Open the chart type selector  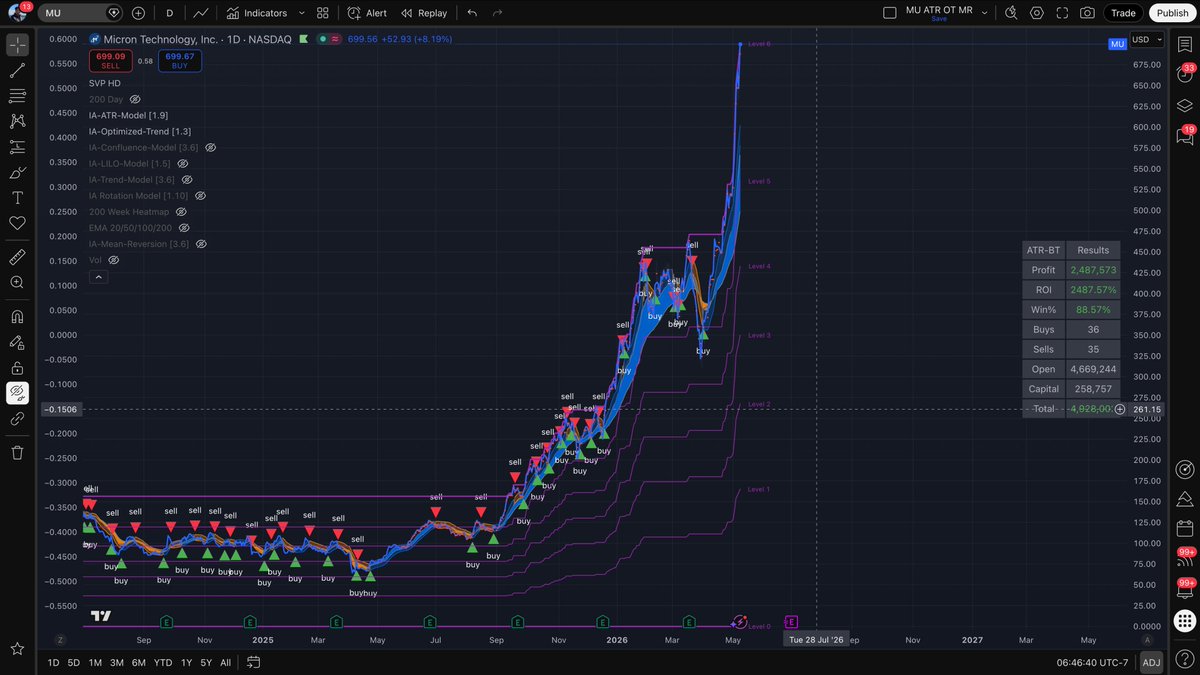[201, 13]
